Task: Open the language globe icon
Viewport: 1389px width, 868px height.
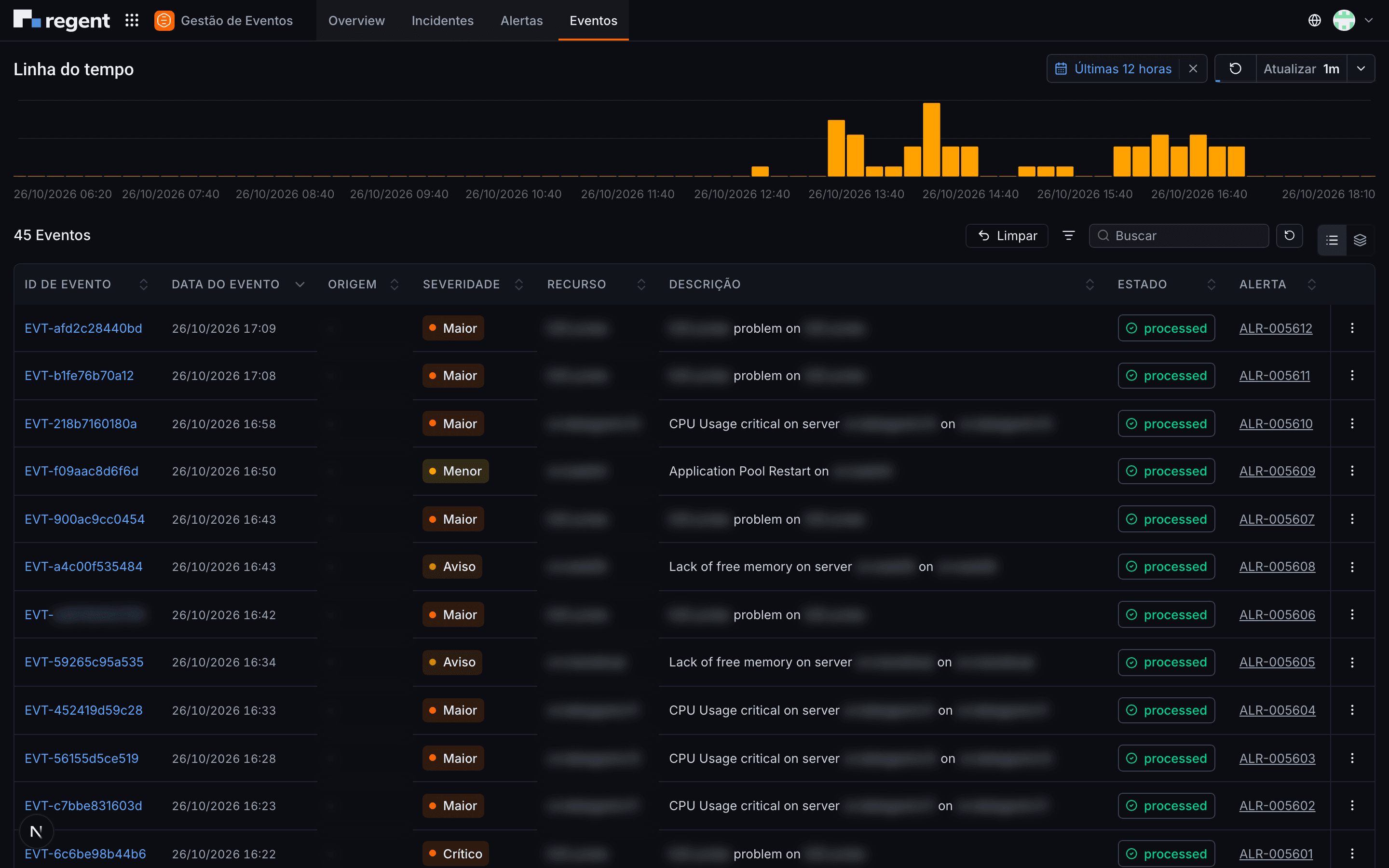Action: tap(1314, 21)
